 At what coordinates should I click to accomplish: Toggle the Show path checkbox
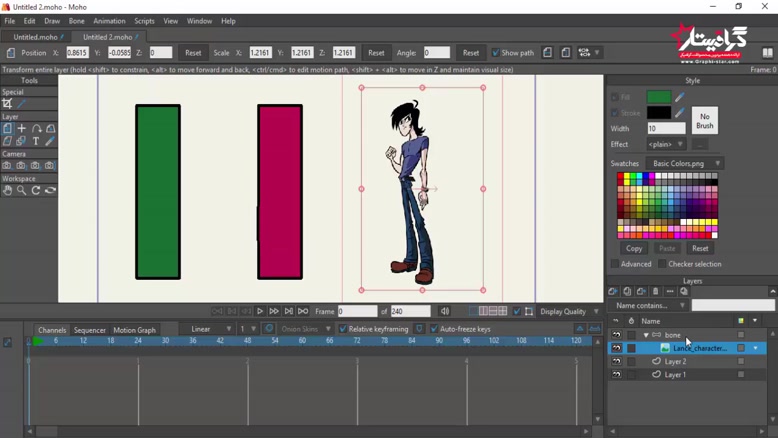tap(495, 53)
